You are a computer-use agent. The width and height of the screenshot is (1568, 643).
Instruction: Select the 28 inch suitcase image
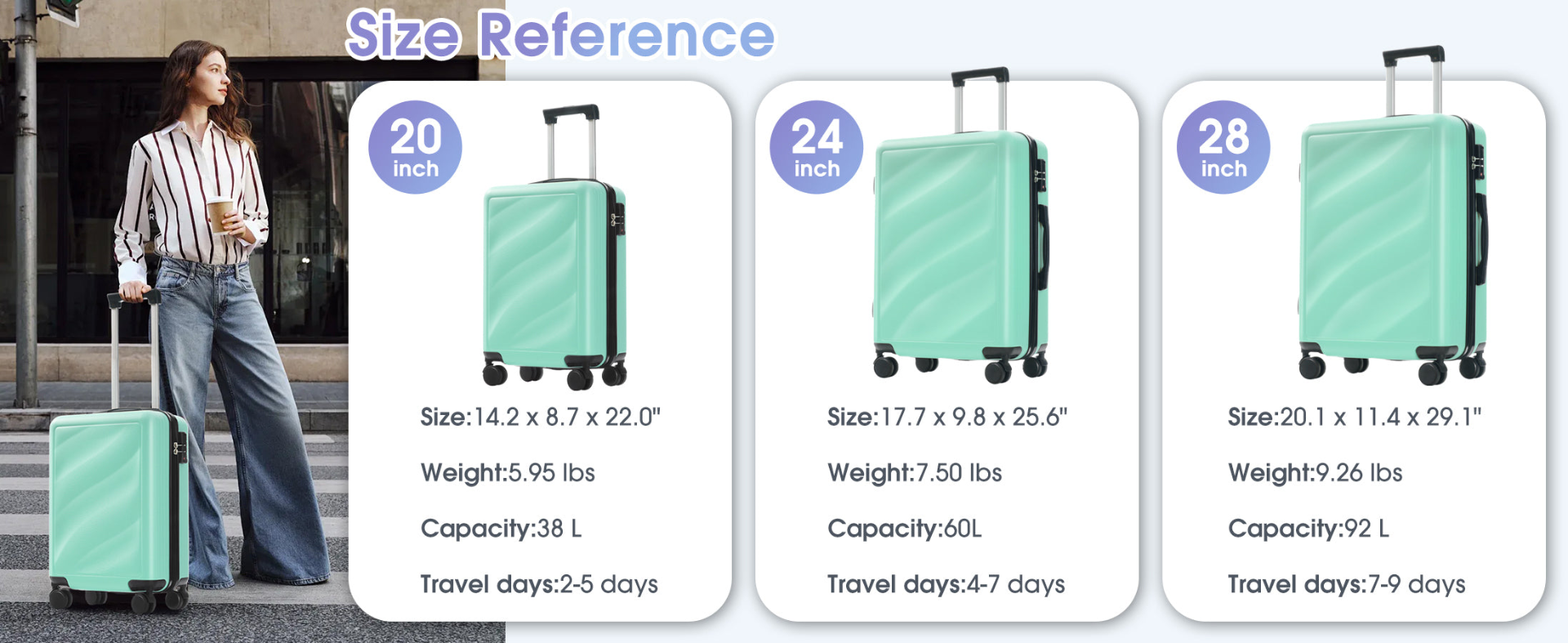(x=1393, y=216)
